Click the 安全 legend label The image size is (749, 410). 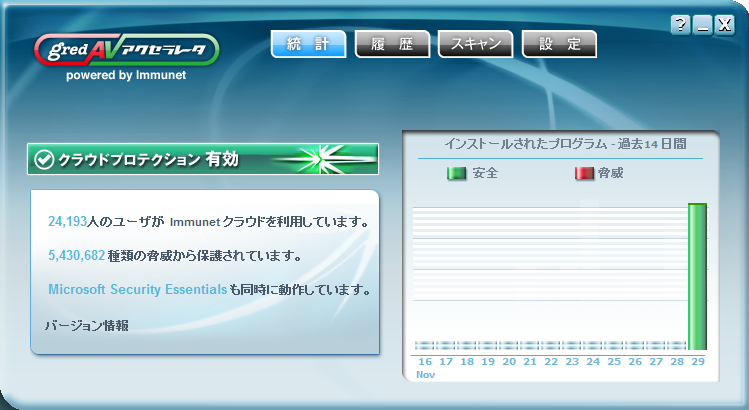point(485,173)
